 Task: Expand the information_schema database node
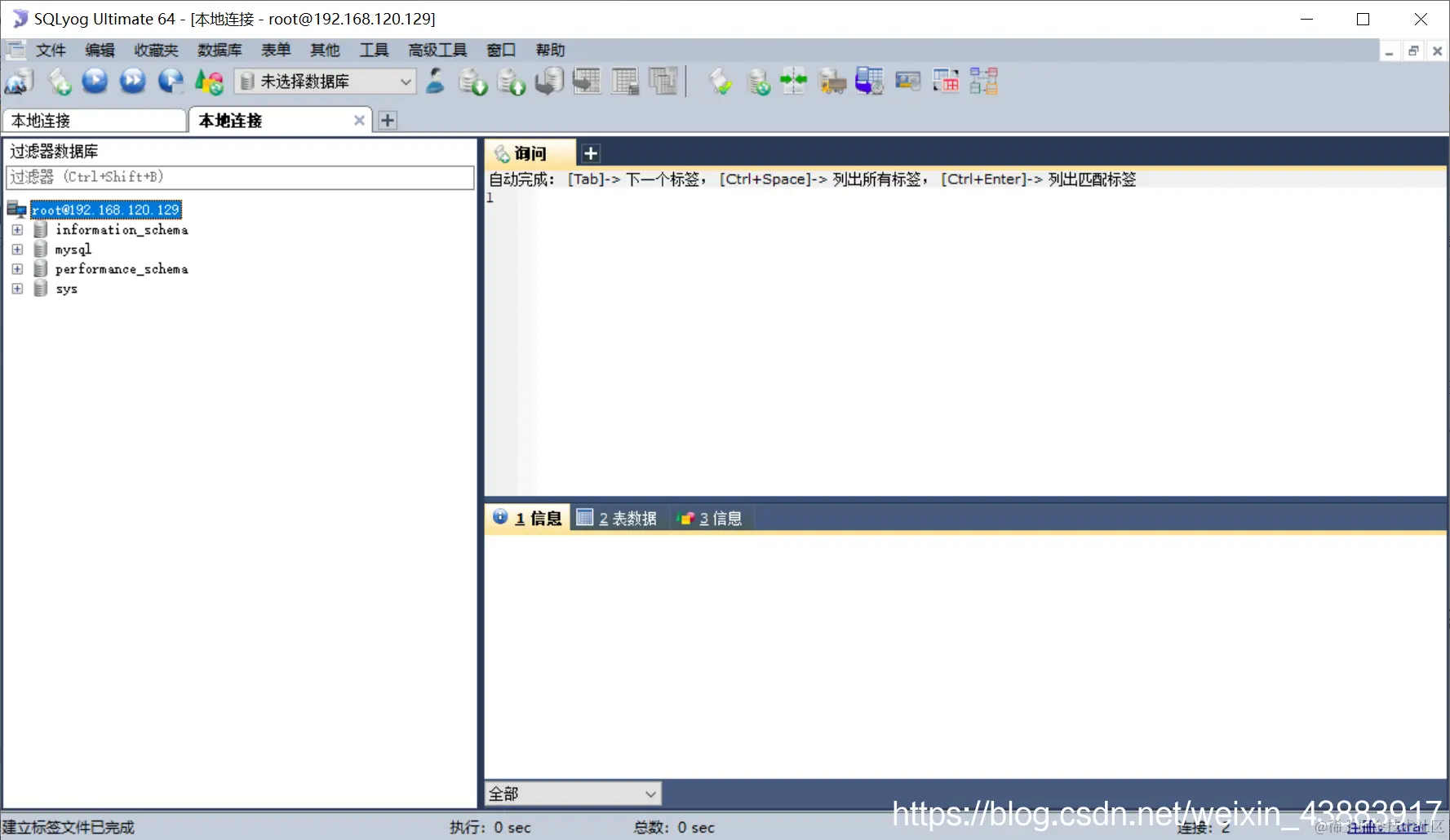[x=17, y=230]
